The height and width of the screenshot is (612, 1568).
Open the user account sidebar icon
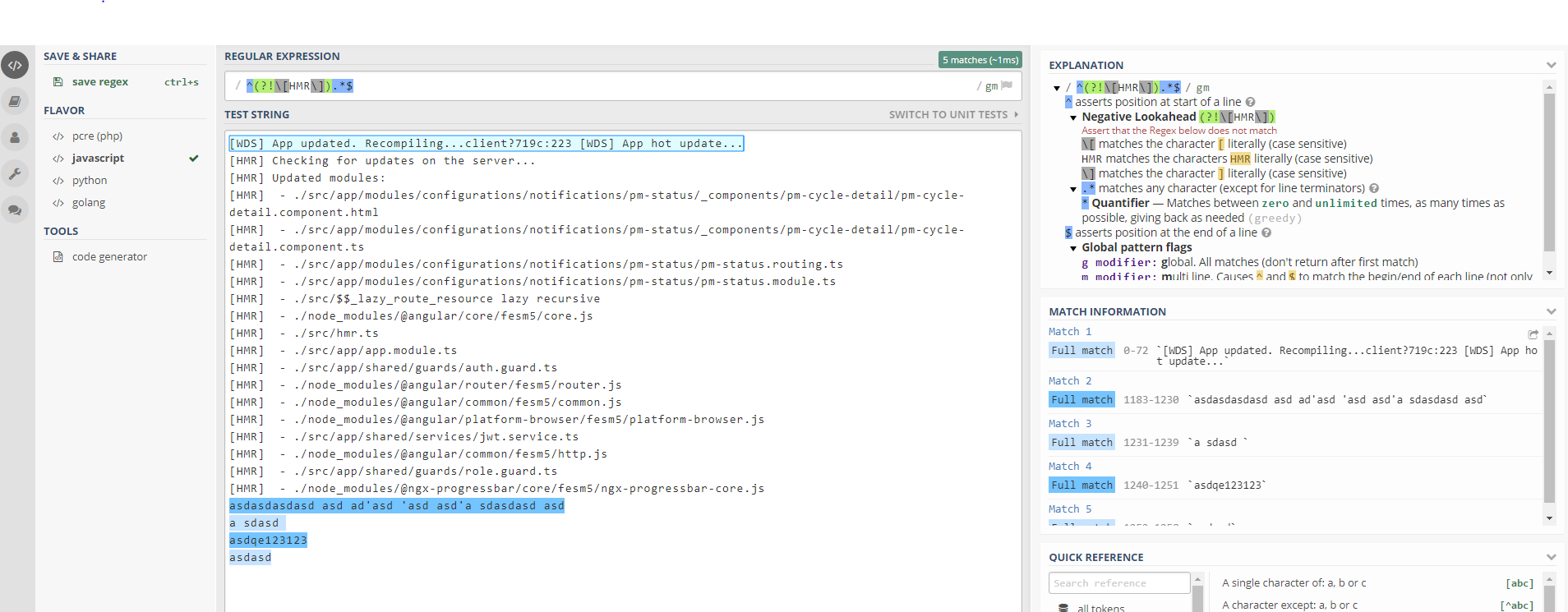click(15, 137)
